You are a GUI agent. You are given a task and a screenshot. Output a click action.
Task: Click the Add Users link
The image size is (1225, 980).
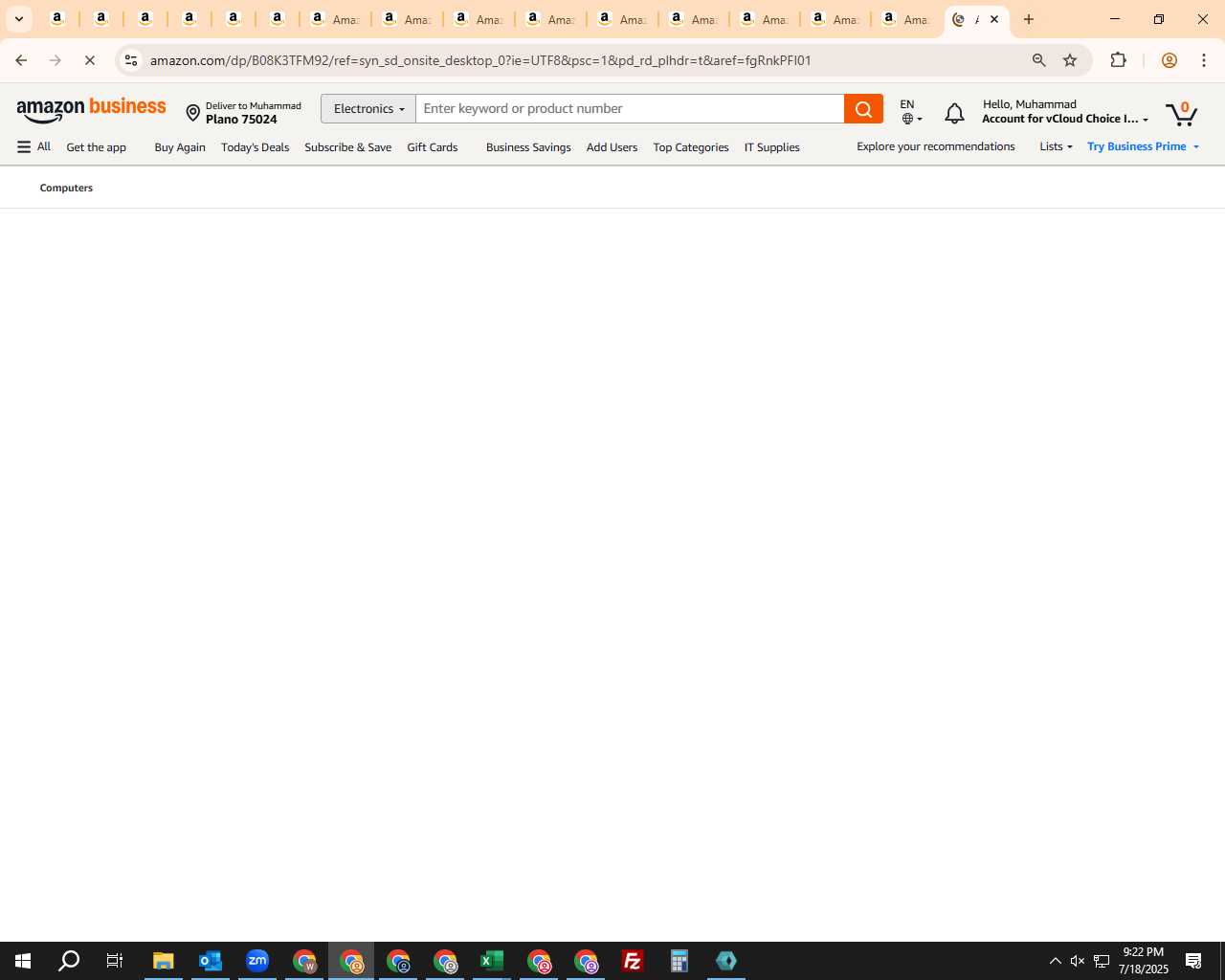[x=612, y=147]
